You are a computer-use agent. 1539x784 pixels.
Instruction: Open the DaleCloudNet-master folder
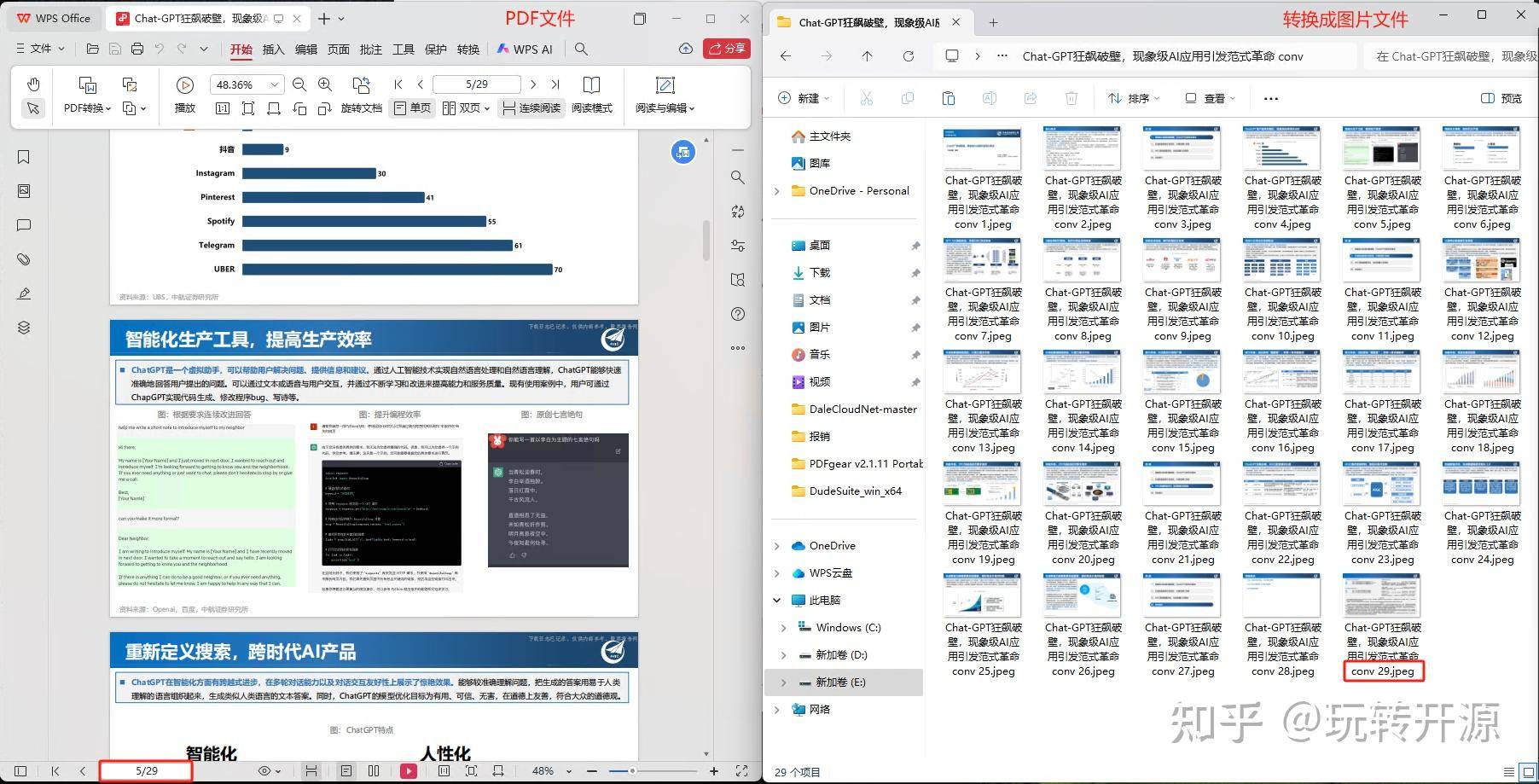point(854,409)
